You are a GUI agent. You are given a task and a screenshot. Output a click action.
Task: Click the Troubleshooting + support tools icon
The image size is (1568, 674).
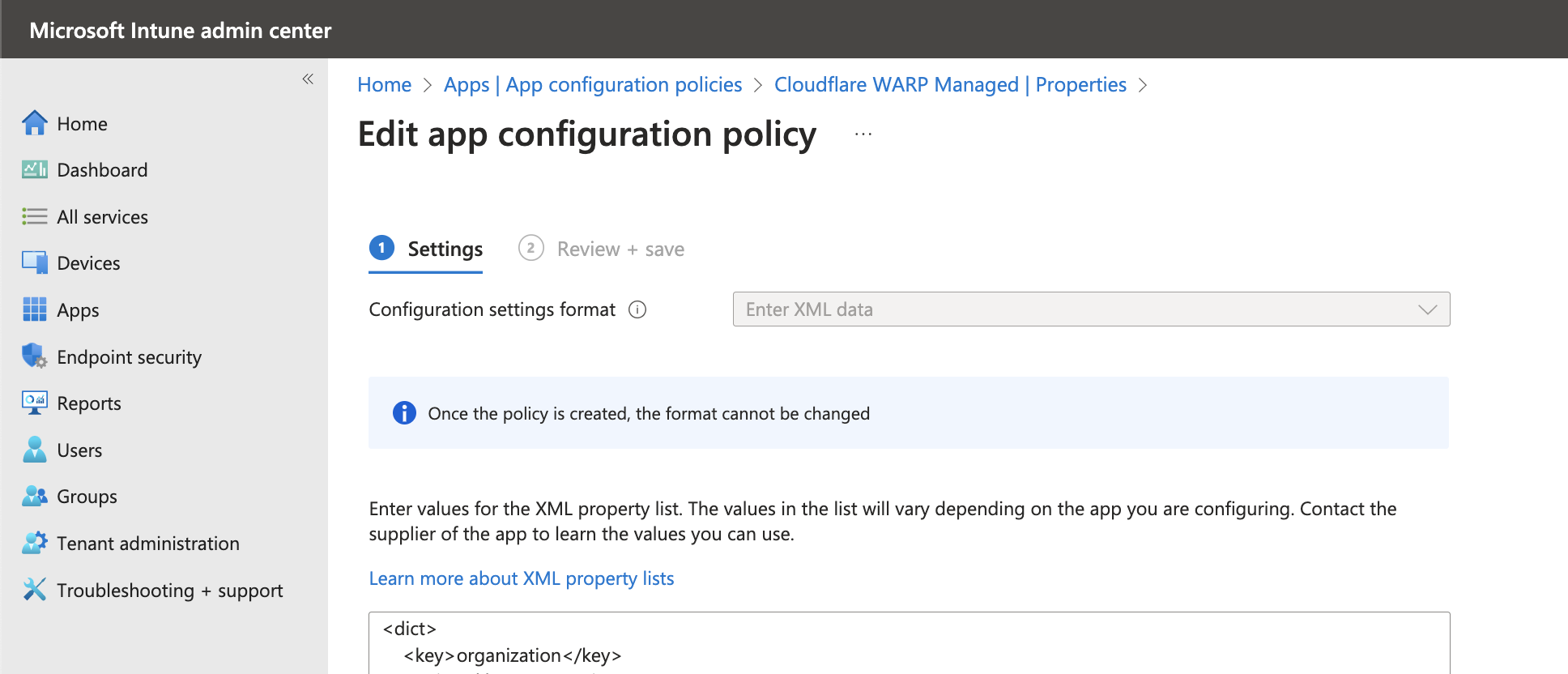35,590
